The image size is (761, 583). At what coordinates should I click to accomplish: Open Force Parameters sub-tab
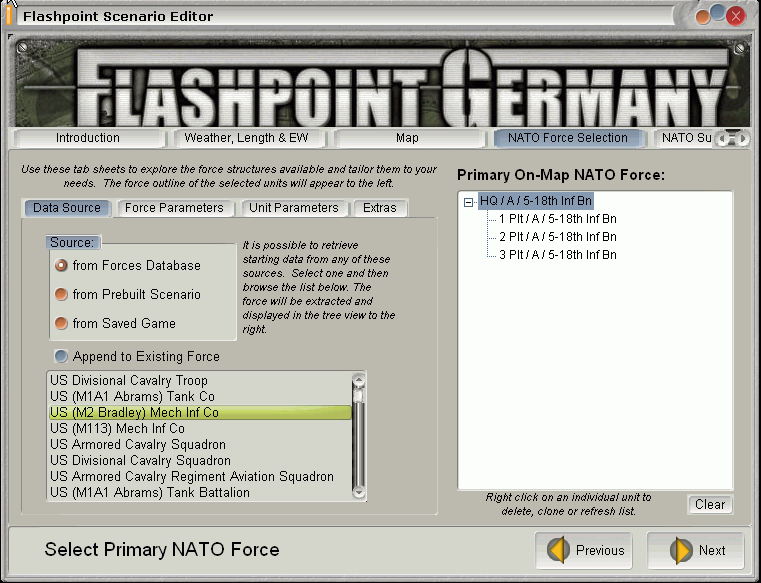pos(174,208)
